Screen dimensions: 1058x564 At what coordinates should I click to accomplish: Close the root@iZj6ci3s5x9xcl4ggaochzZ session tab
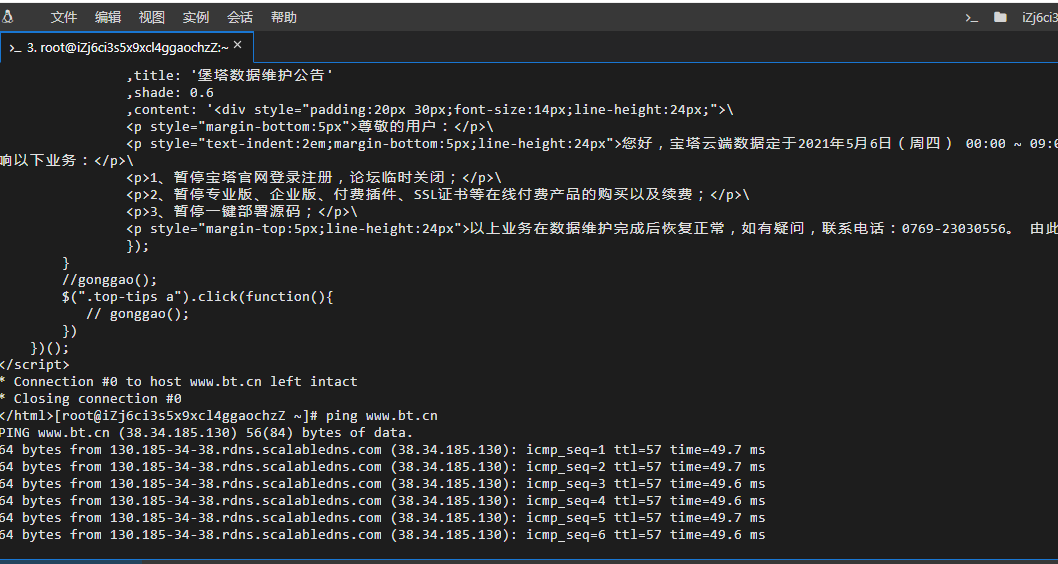point(237,45)
